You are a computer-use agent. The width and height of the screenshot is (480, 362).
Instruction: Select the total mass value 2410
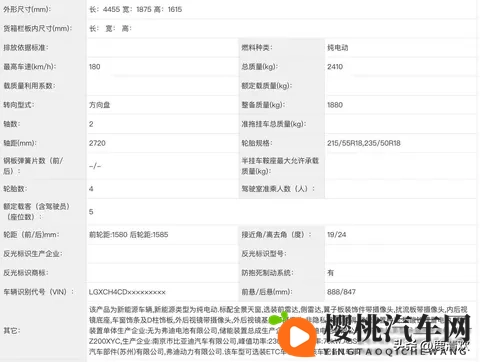(335, 67)
